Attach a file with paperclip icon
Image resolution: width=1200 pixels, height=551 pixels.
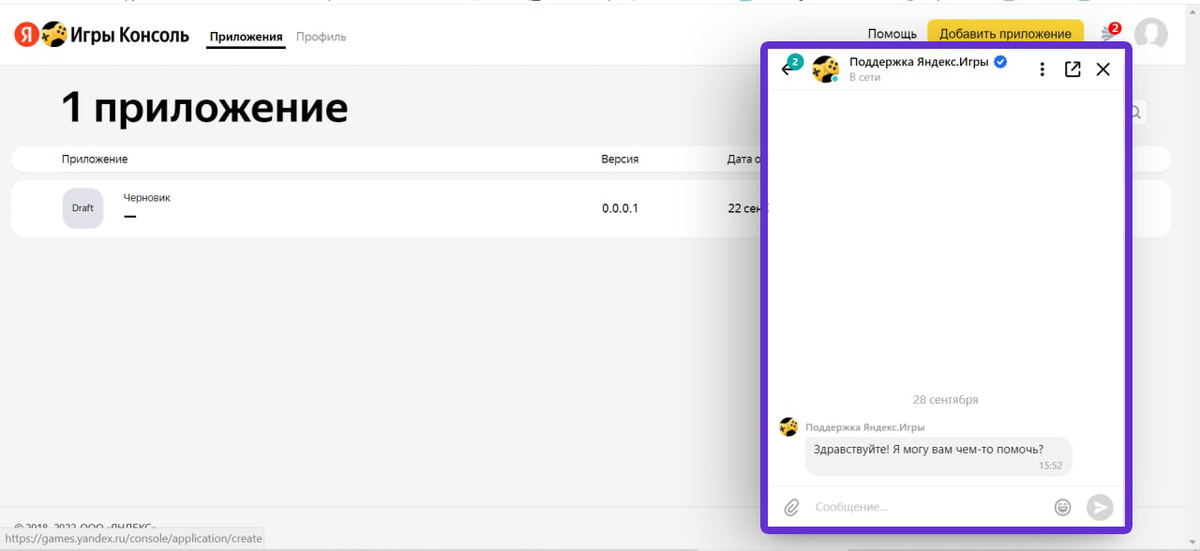click(791, 507)
